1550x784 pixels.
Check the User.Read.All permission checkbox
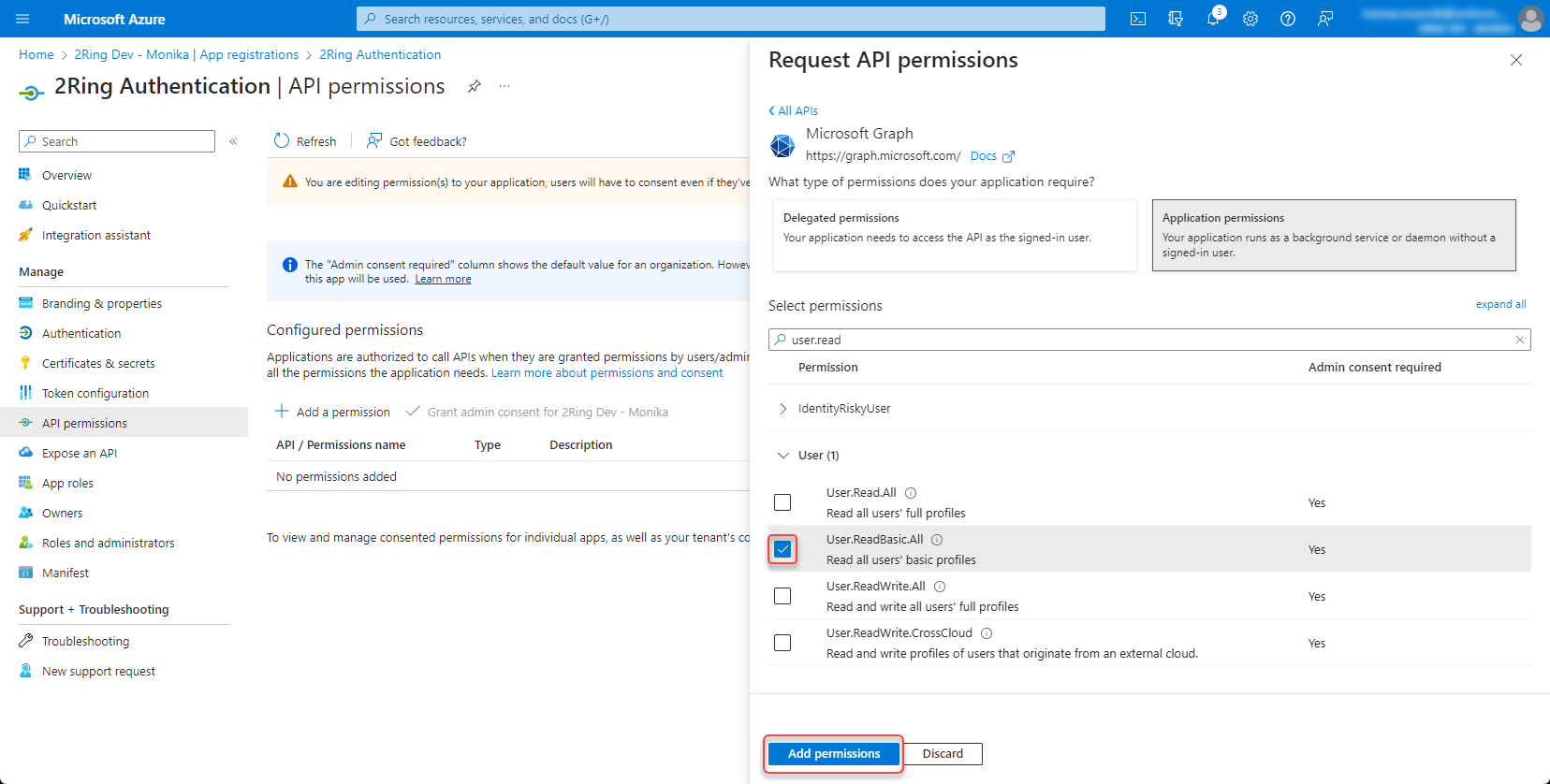tap(782, 502)
